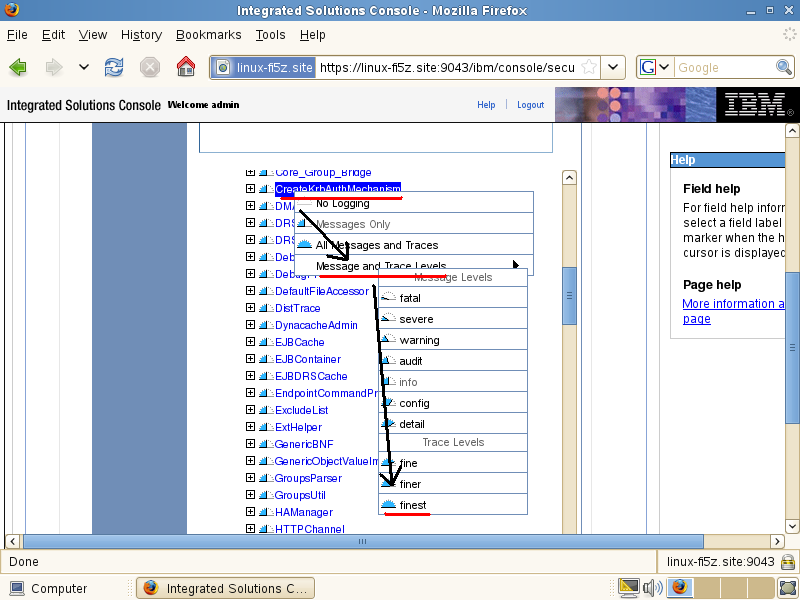This screenshot has width=800, height=600.
Task: Open the Edit menu
Action: pyautogui.click(x=53, y=35)
